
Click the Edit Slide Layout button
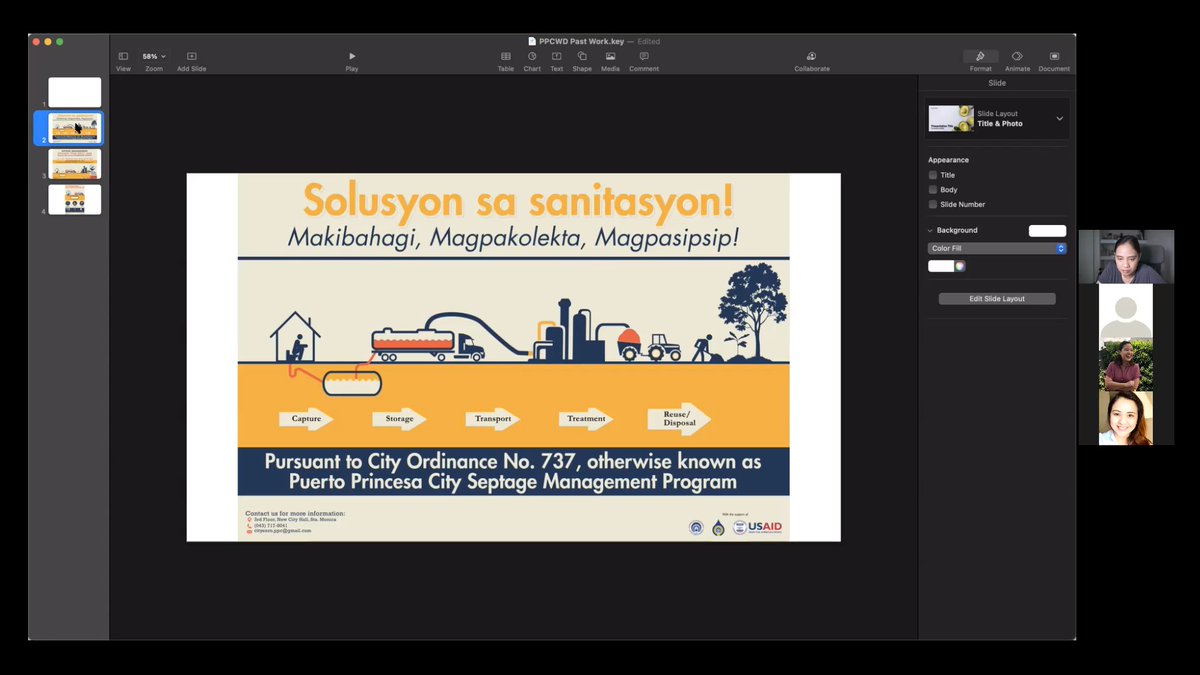click(997, 299)
